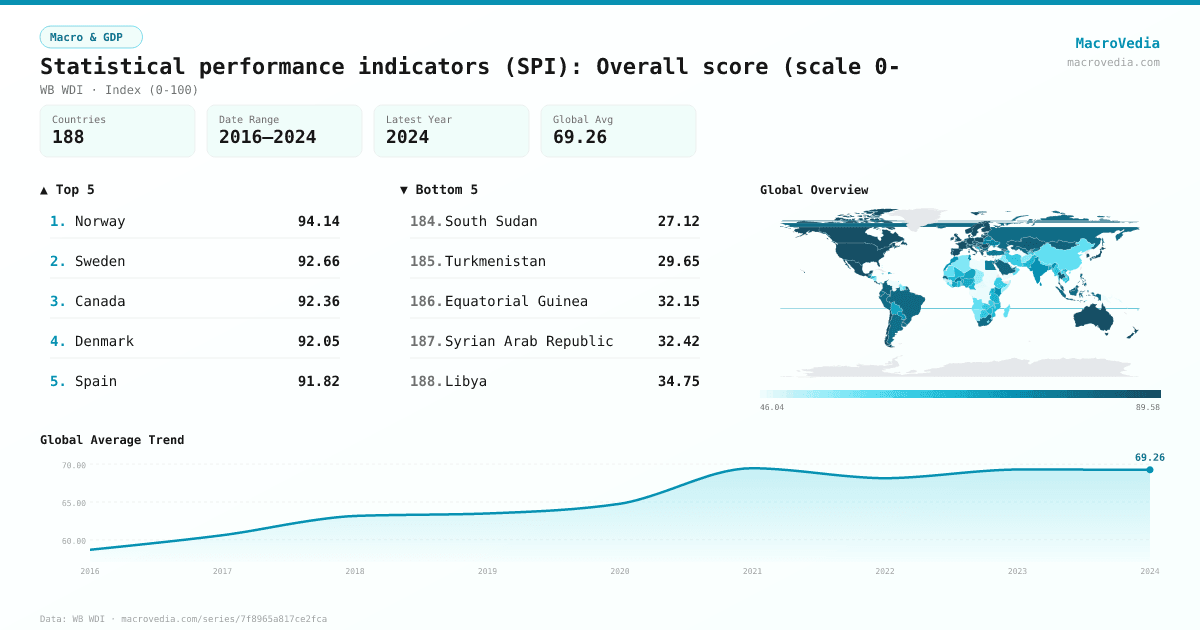Select the Macro & GDP category tab
Viewport: 1200px width, 630px height.
tap(91, 35)
